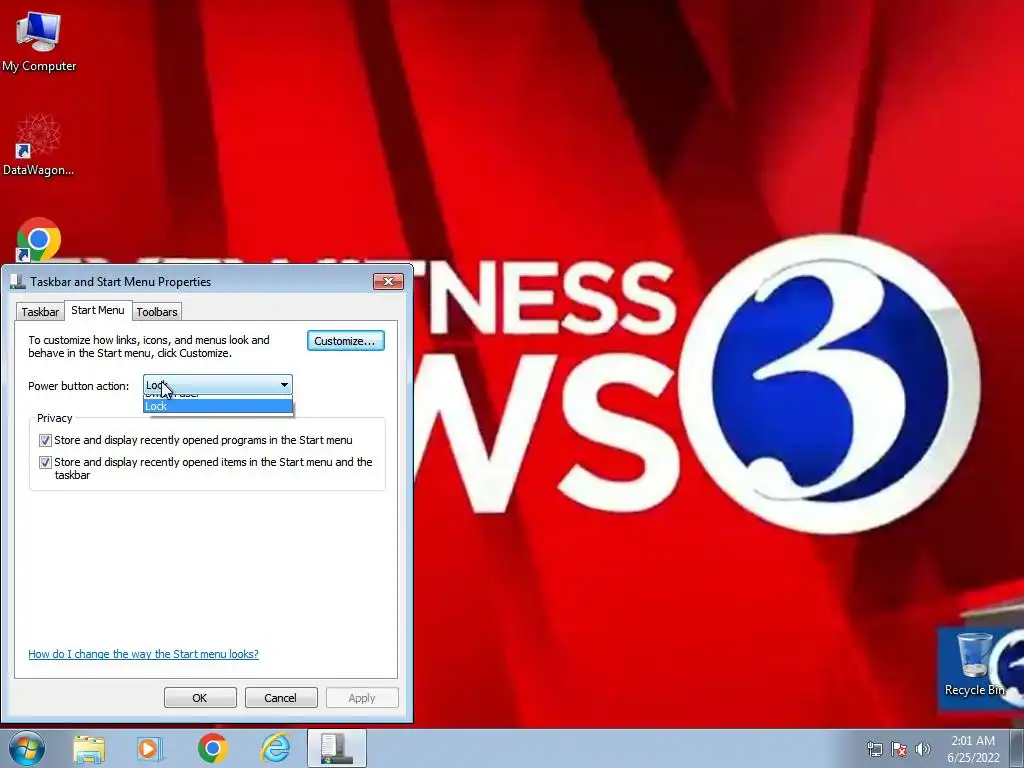Click the Show desktop strip
Screen dimensions: 1024x768
[x=1017, y=748]
